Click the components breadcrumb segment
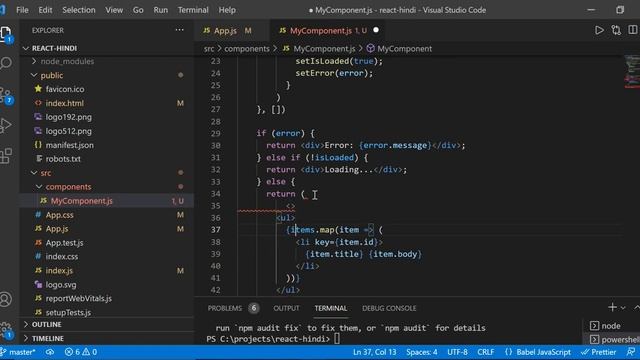 coord(247,49)
